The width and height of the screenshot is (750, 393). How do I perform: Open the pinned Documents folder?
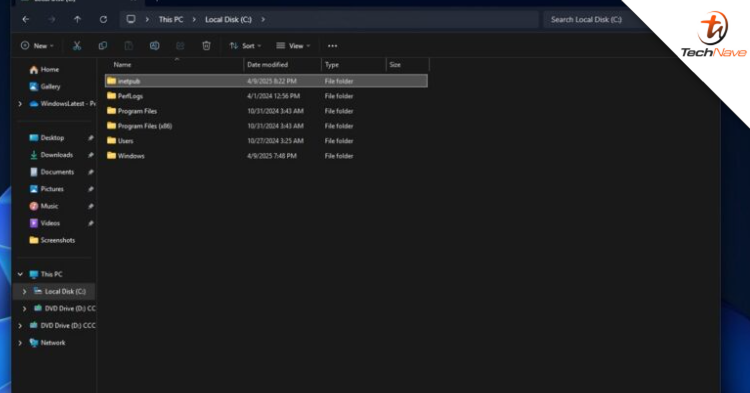(x=52, y=172)
